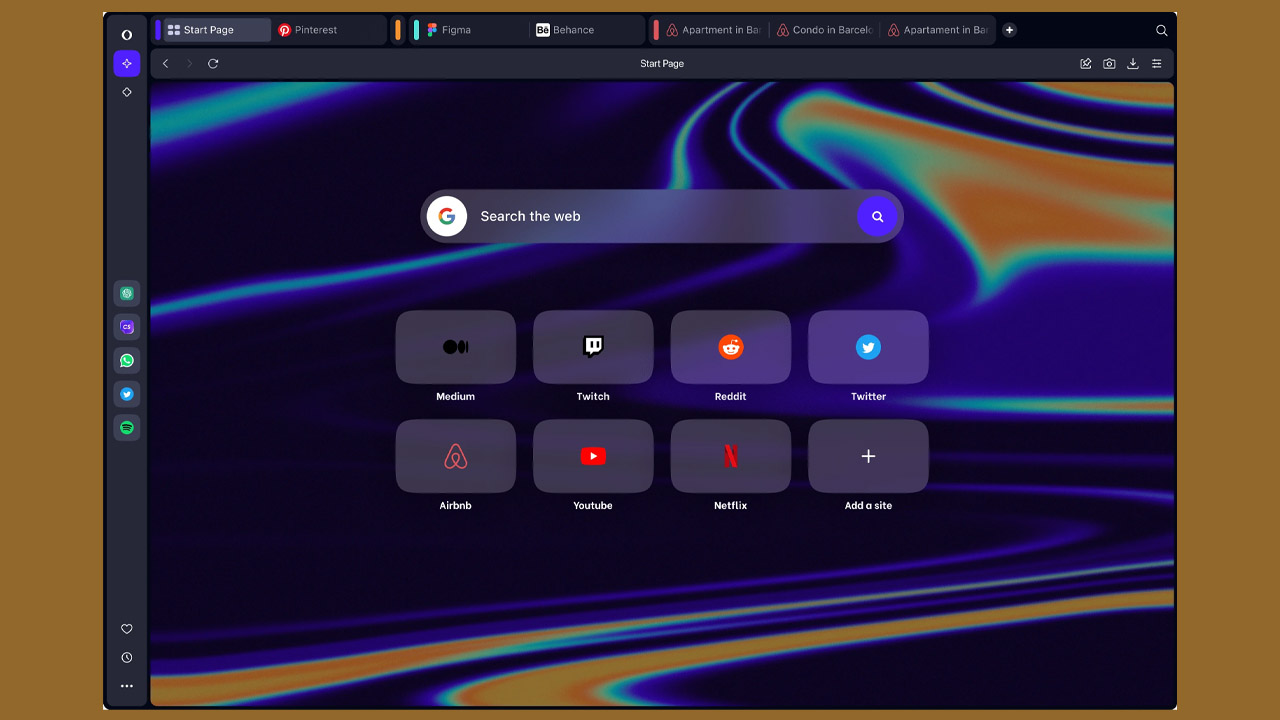Expand the orange collapsed tab island

398,30
